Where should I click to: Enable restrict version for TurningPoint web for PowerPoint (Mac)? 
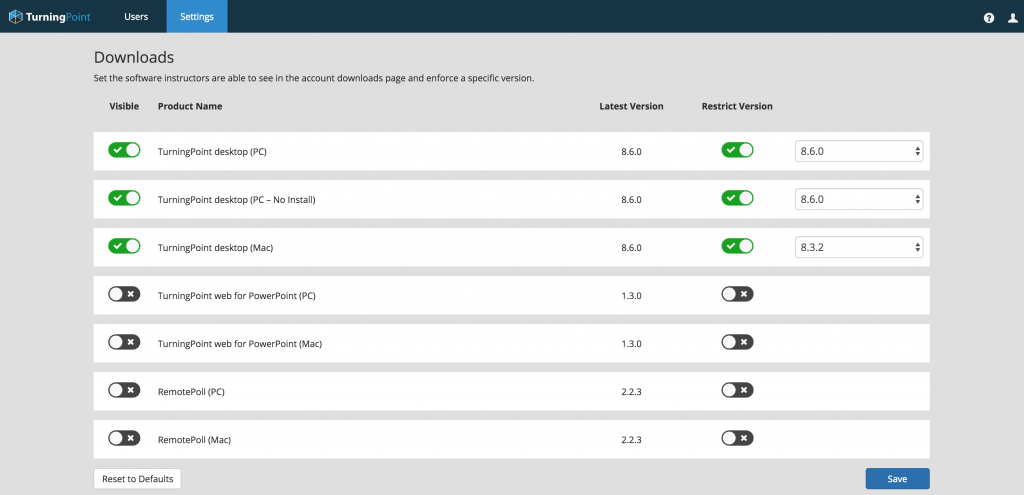[737, 342]
